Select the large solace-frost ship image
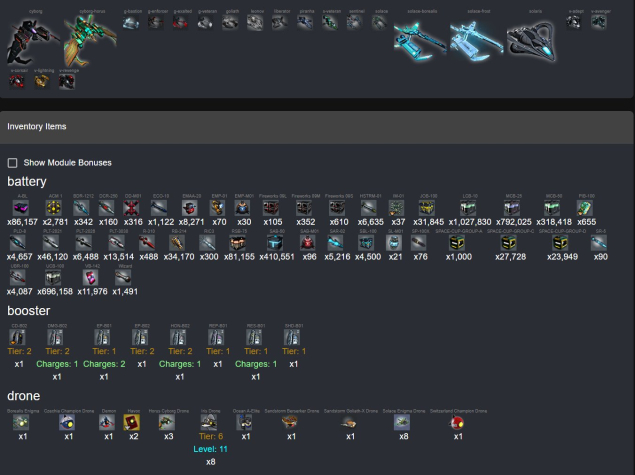 pos(476,40)
